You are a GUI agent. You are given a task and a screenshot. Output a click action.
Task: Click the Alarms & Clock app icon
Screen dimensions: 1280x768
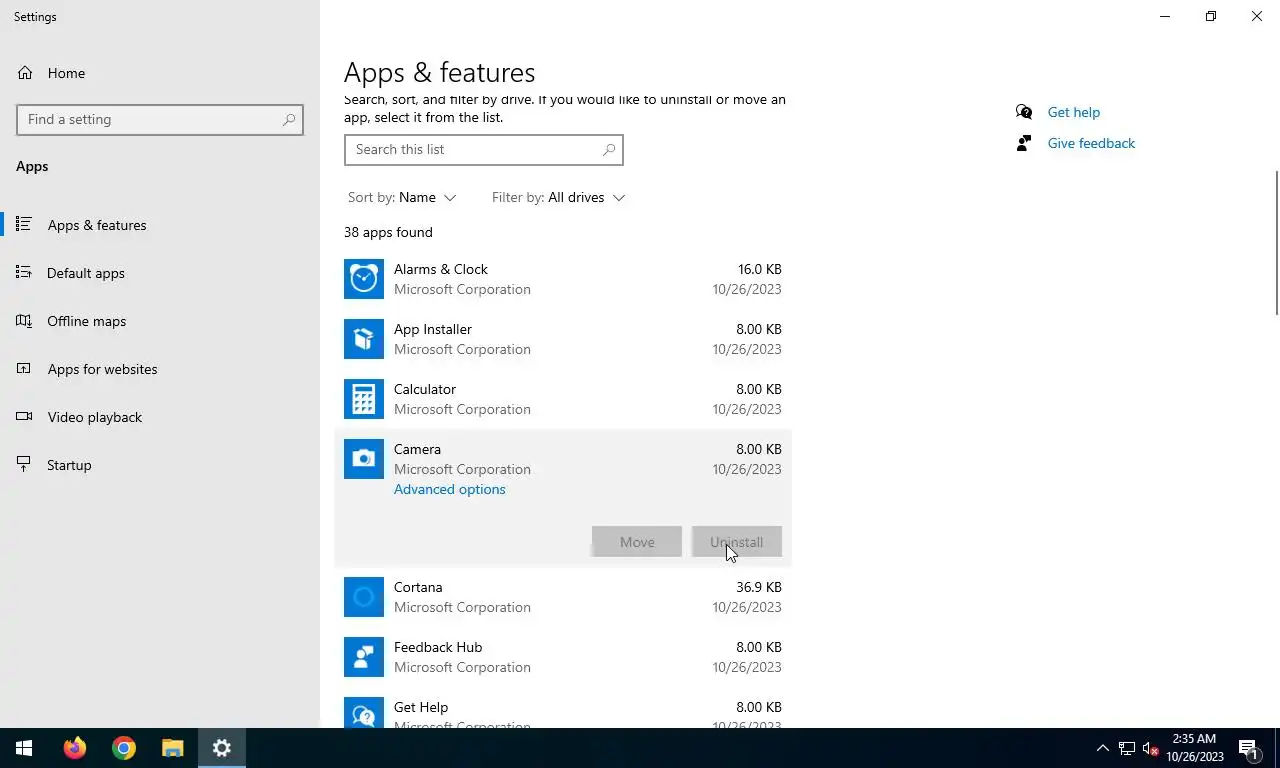(364, 279)
